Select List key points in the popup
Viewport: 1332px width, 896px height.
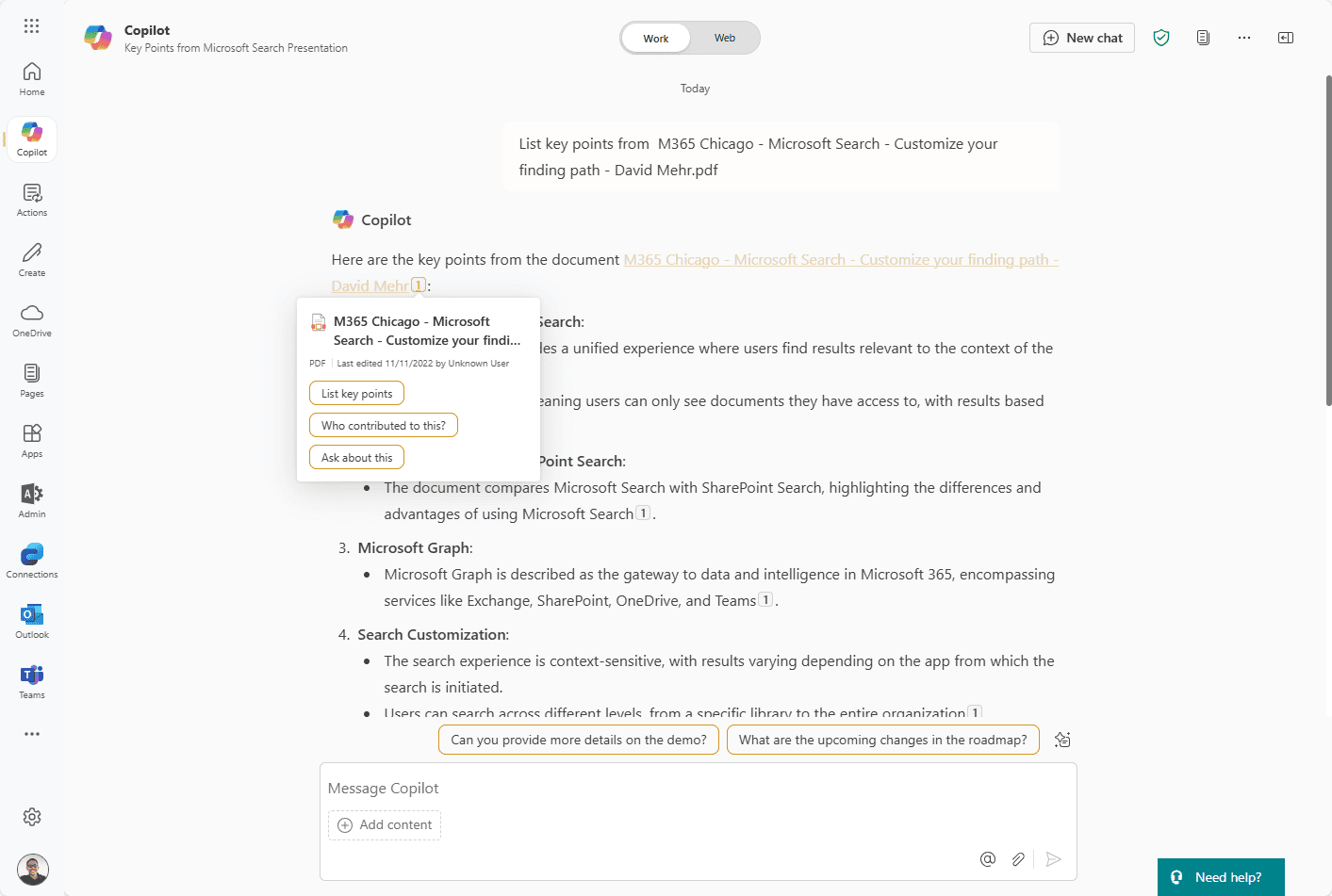356,394
